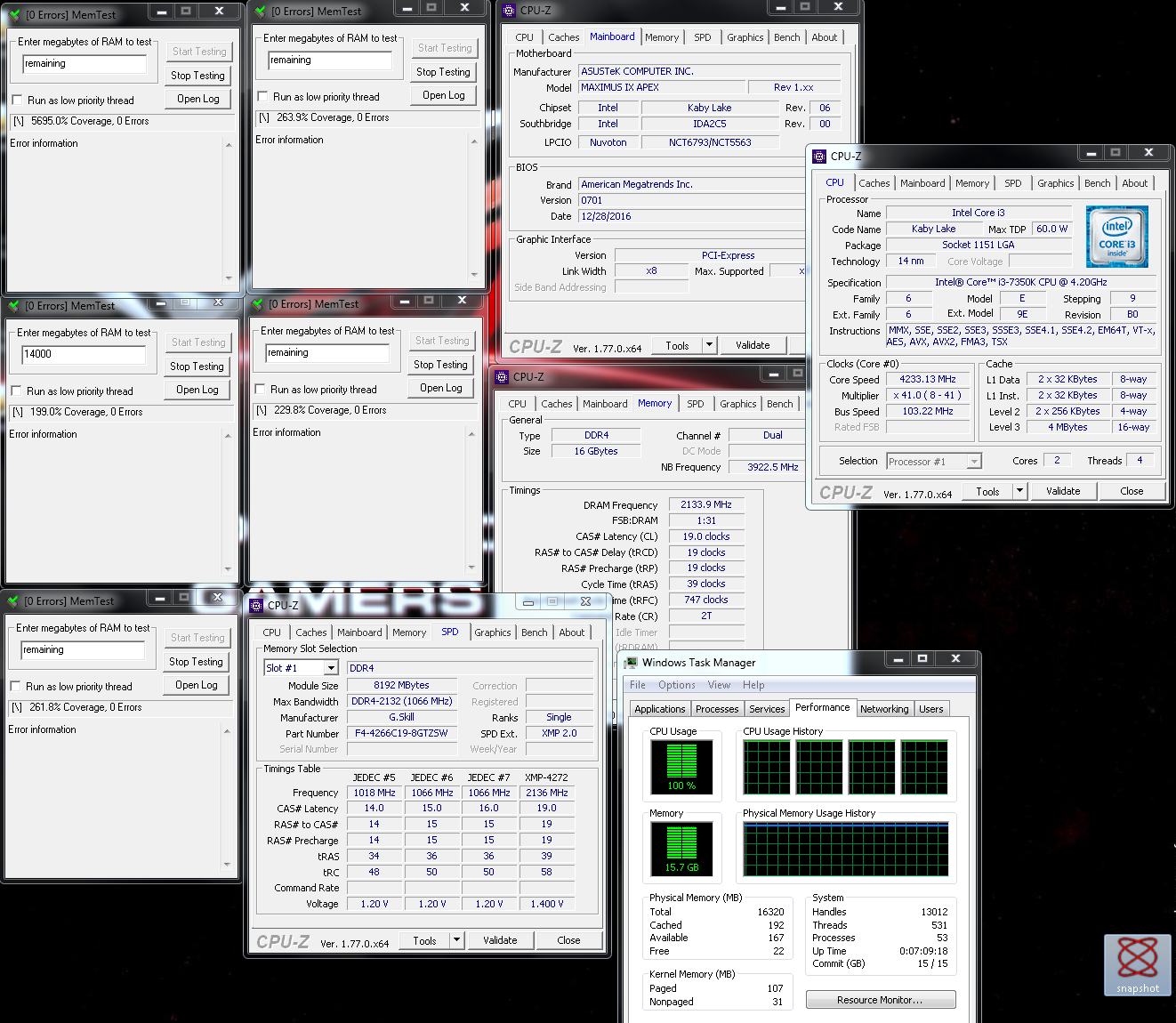Click MemTest icon in 199.0% coverage window

(14, 306)
